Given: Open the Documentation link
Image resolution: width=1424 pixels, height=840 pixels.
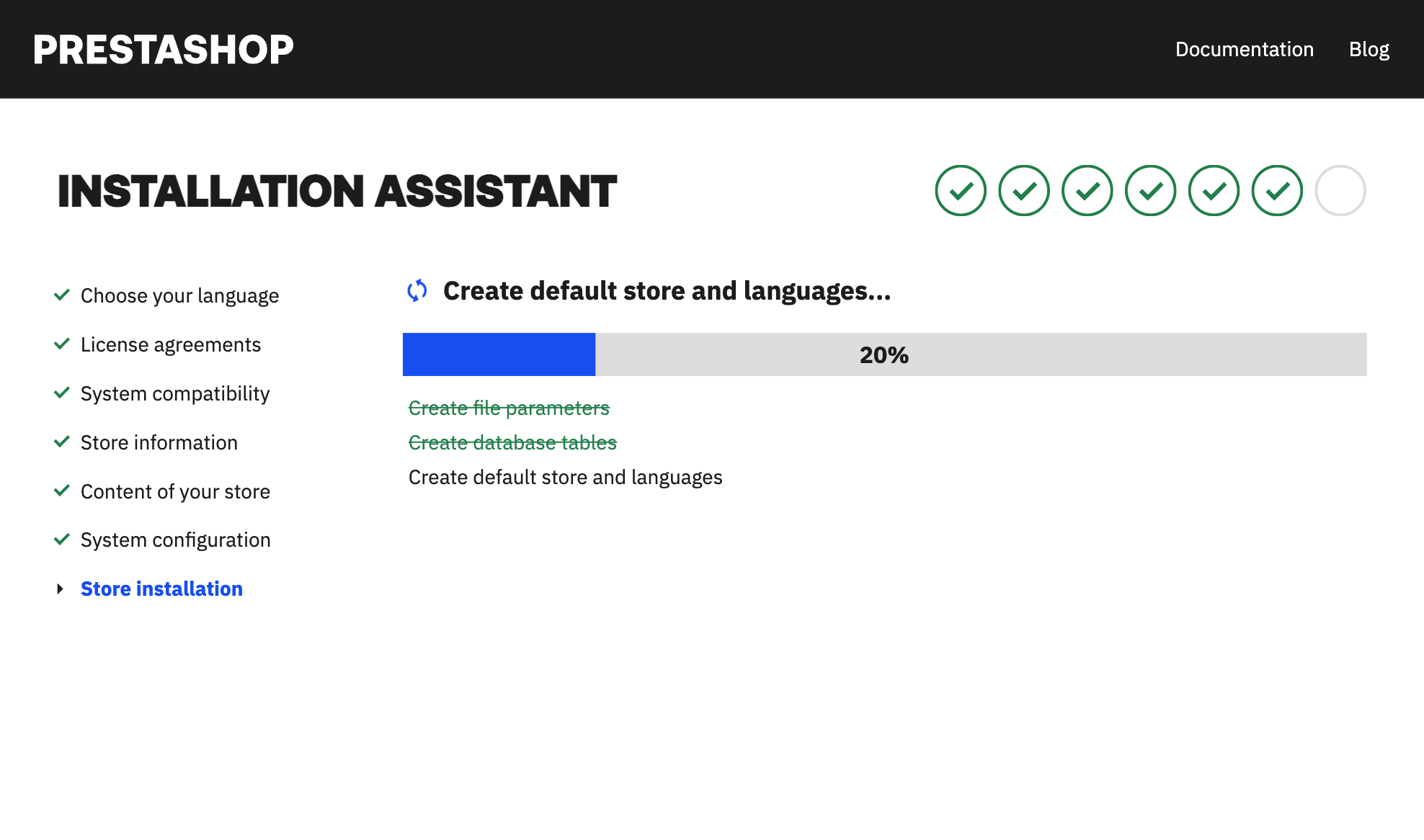Looking at the screenshot, I should click(x=1244, y=50).
